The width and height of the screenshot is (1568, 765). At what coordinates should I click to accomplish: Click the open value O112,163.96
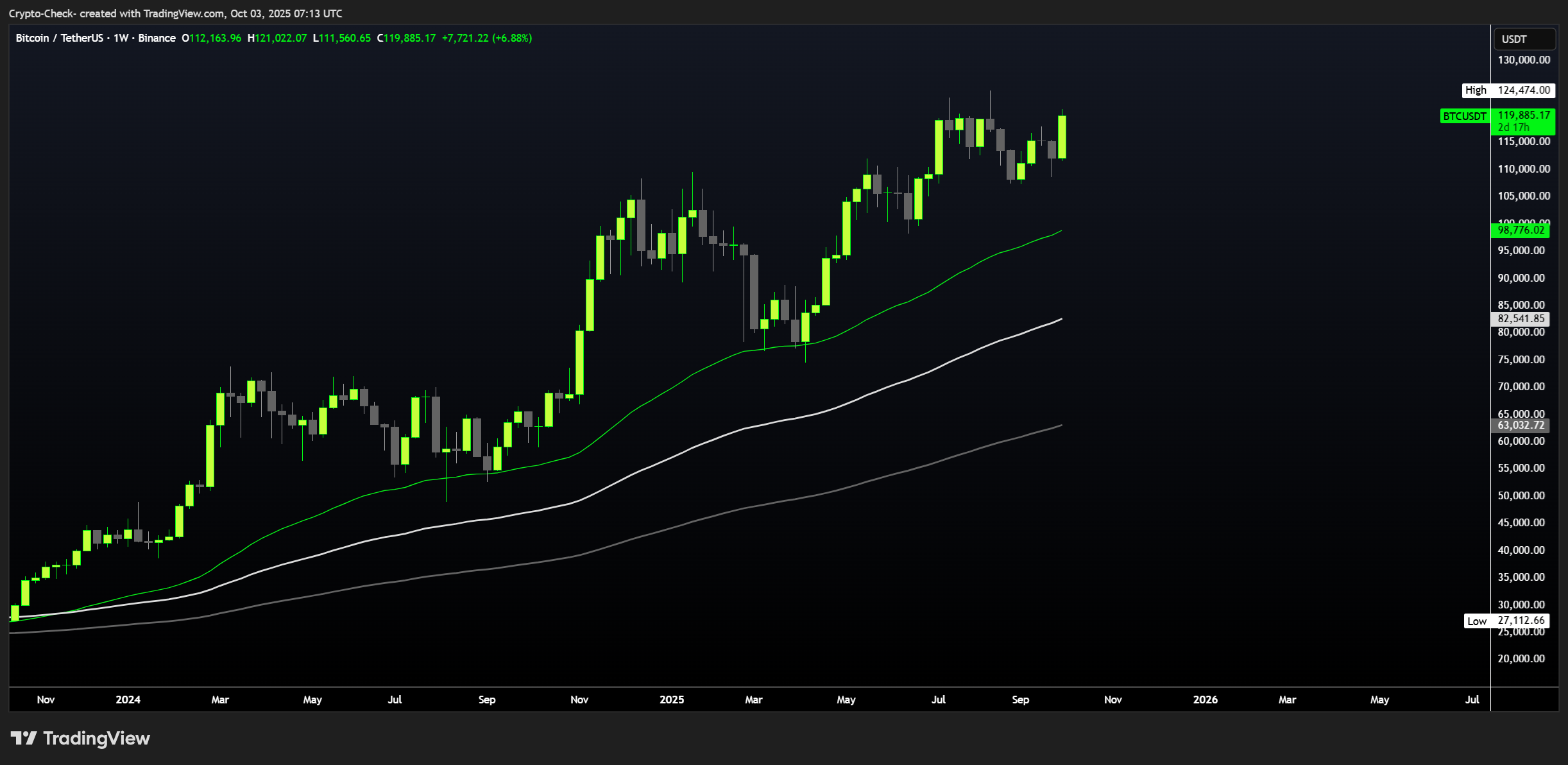(x=212, y=38)
